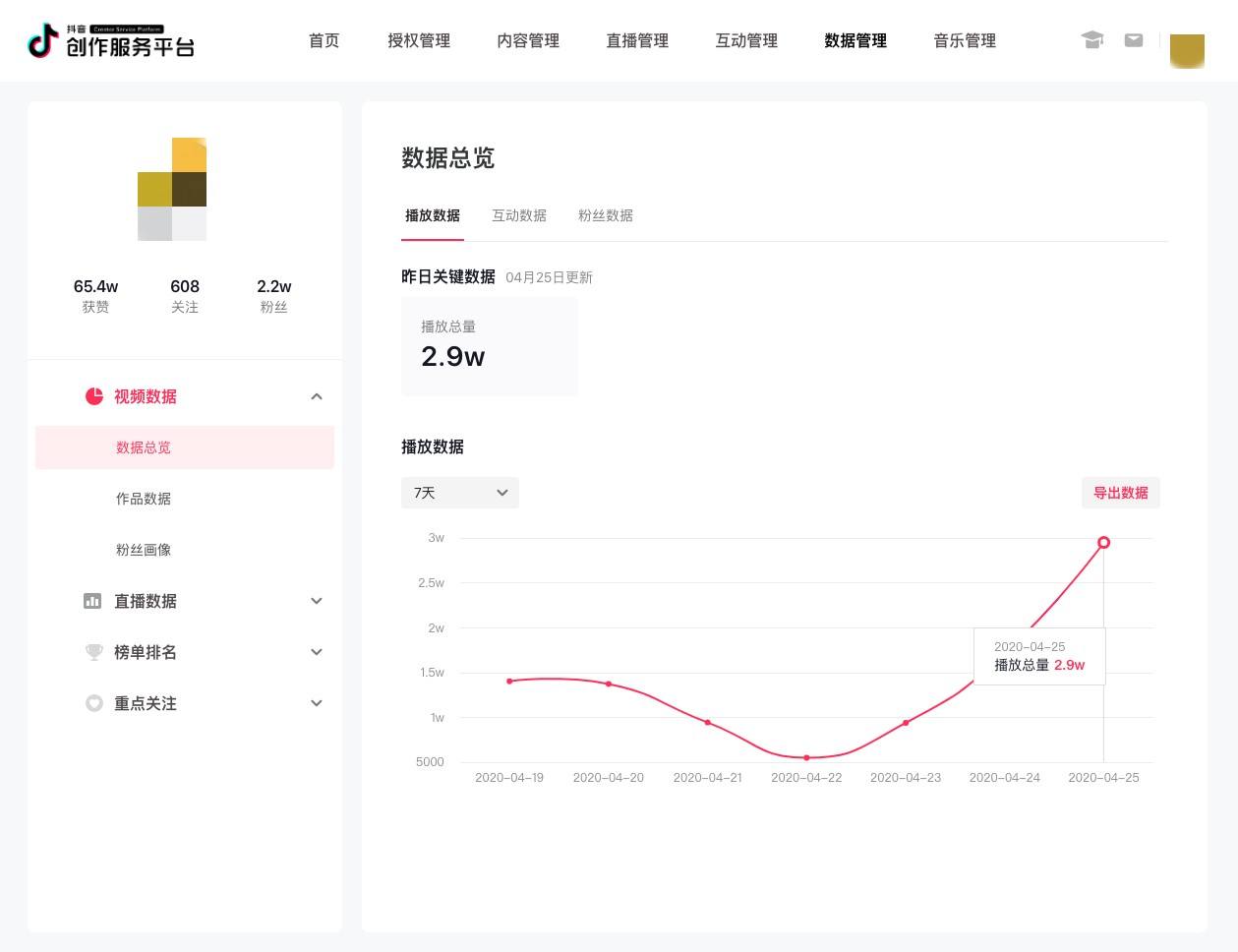
Task: Select the 粉丝画像 sidebar item
Action: point(144,550)
